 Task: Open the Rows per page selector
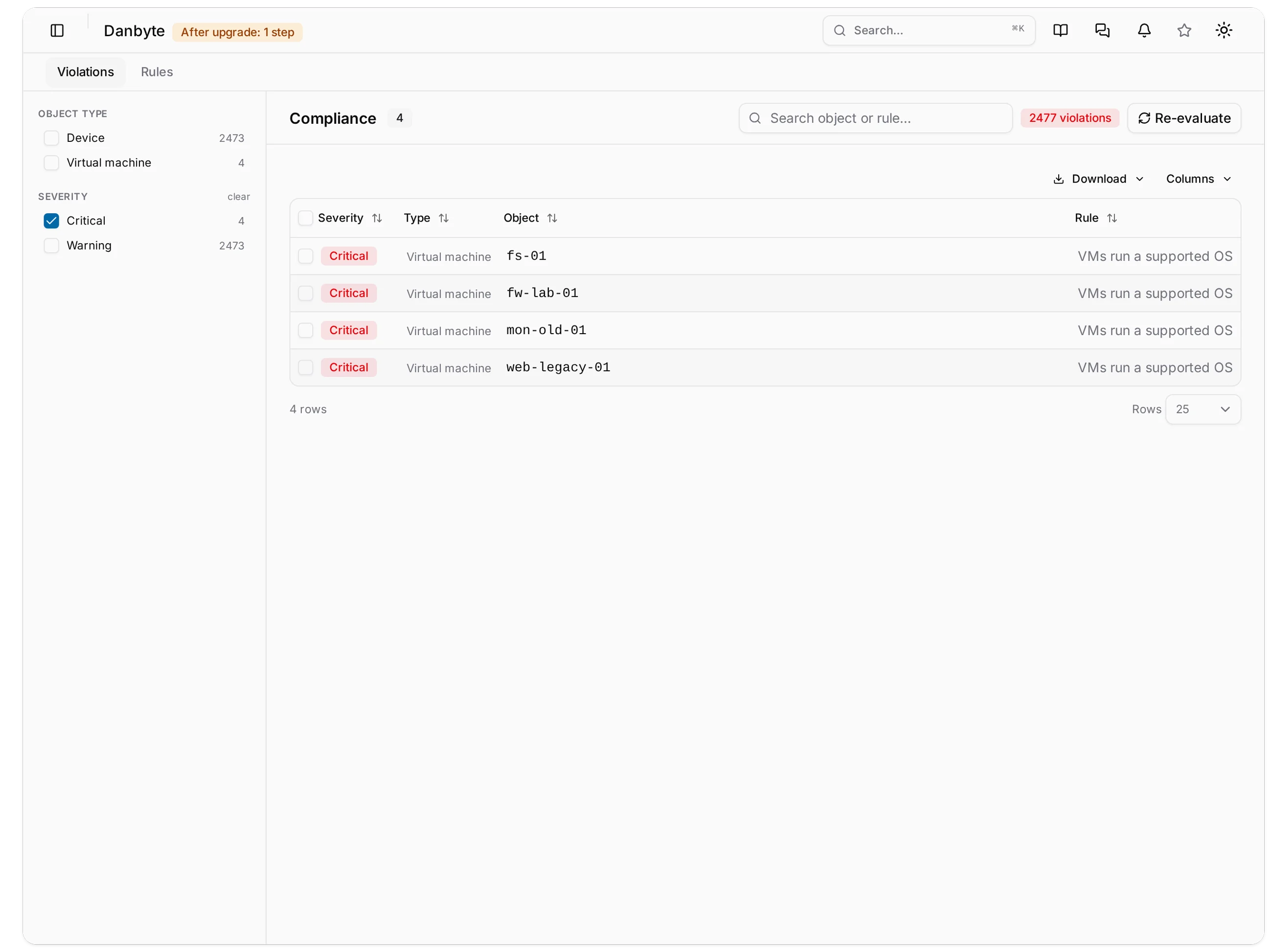coord(1203,409)
